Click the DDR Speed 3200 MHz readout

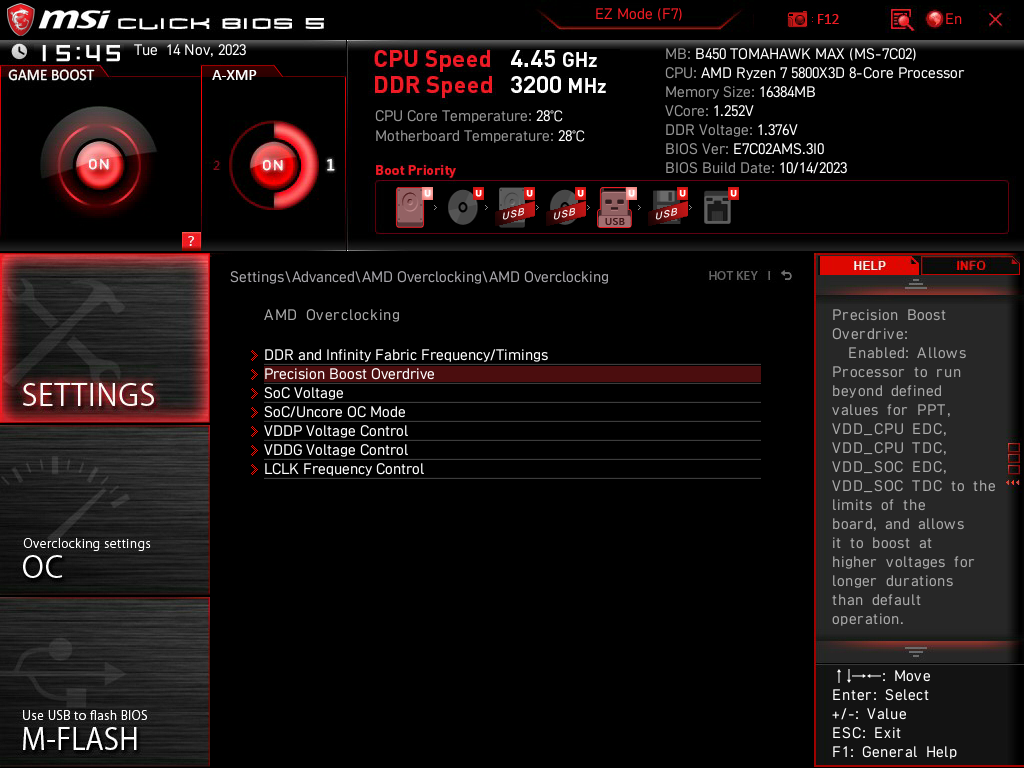(490, 86)
